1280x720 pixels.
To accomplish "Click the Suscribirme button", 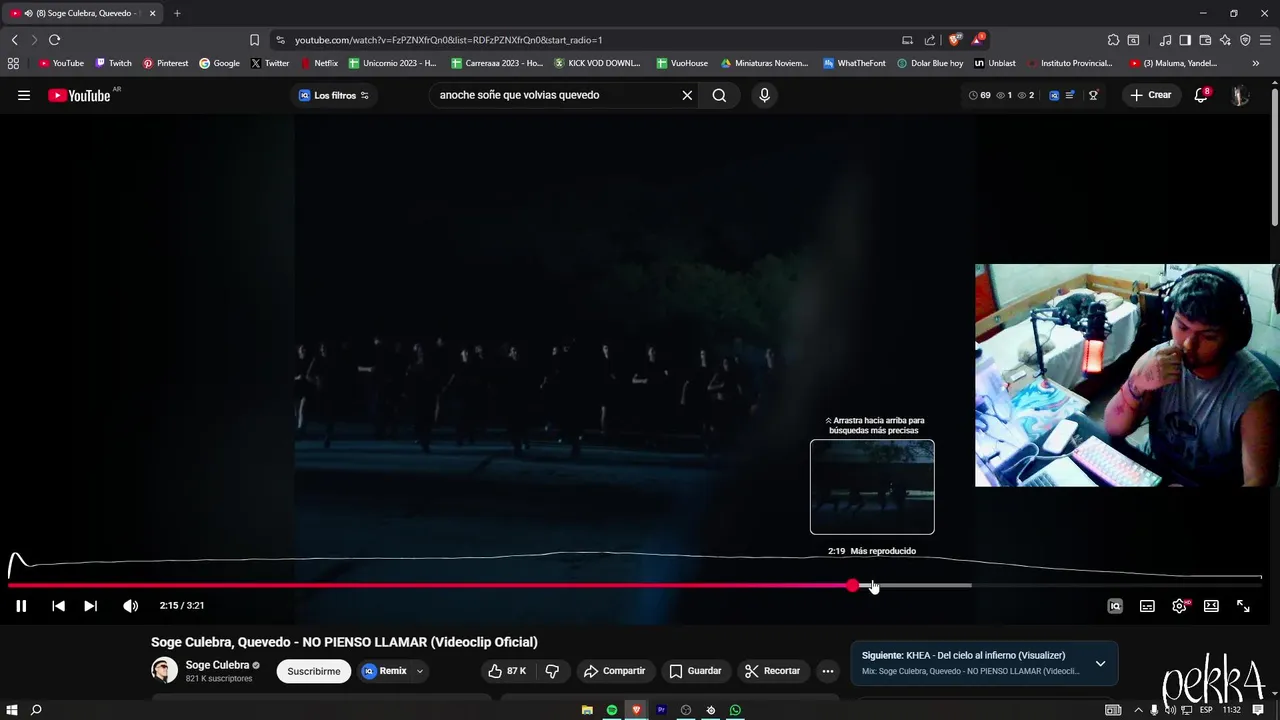I will (314, 671).
